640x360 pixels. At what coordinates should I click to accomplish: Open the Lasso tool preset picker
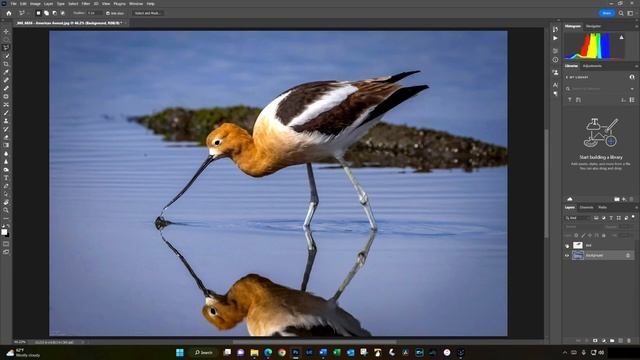(22, 13)
